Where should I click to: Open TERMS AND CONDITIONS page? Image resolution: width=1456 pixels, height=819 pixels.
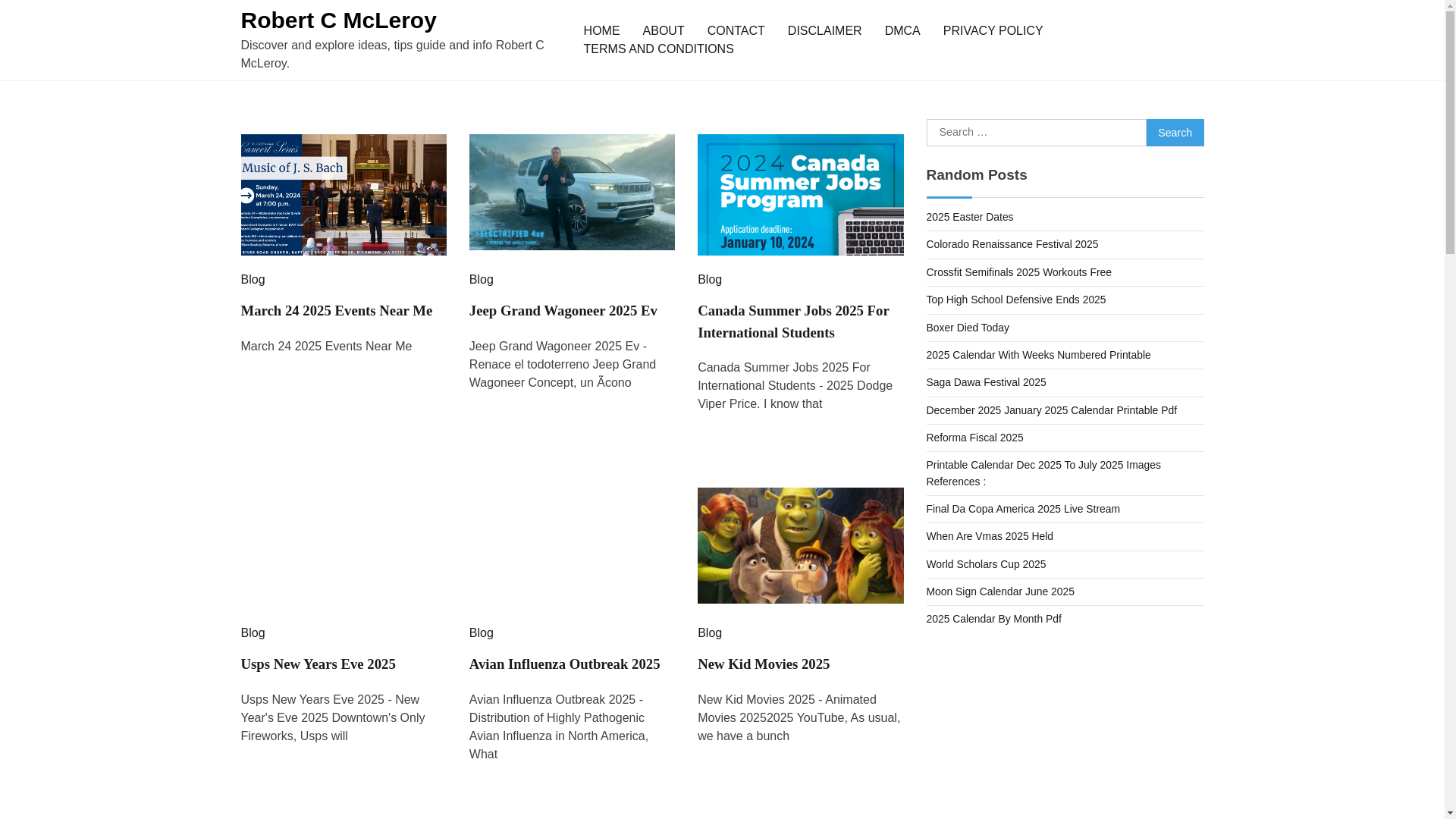658,49
